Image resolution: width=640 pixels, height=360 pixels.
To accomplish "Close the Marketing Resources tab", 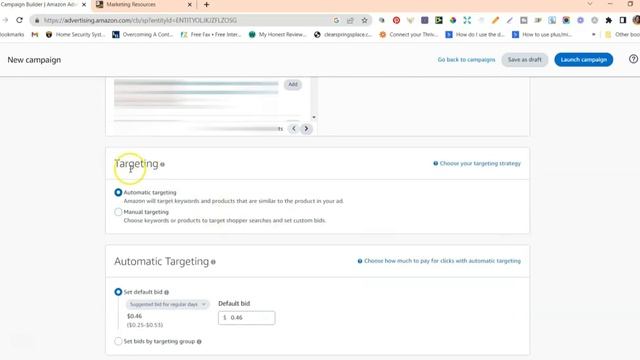I will (x=190, y=4).
